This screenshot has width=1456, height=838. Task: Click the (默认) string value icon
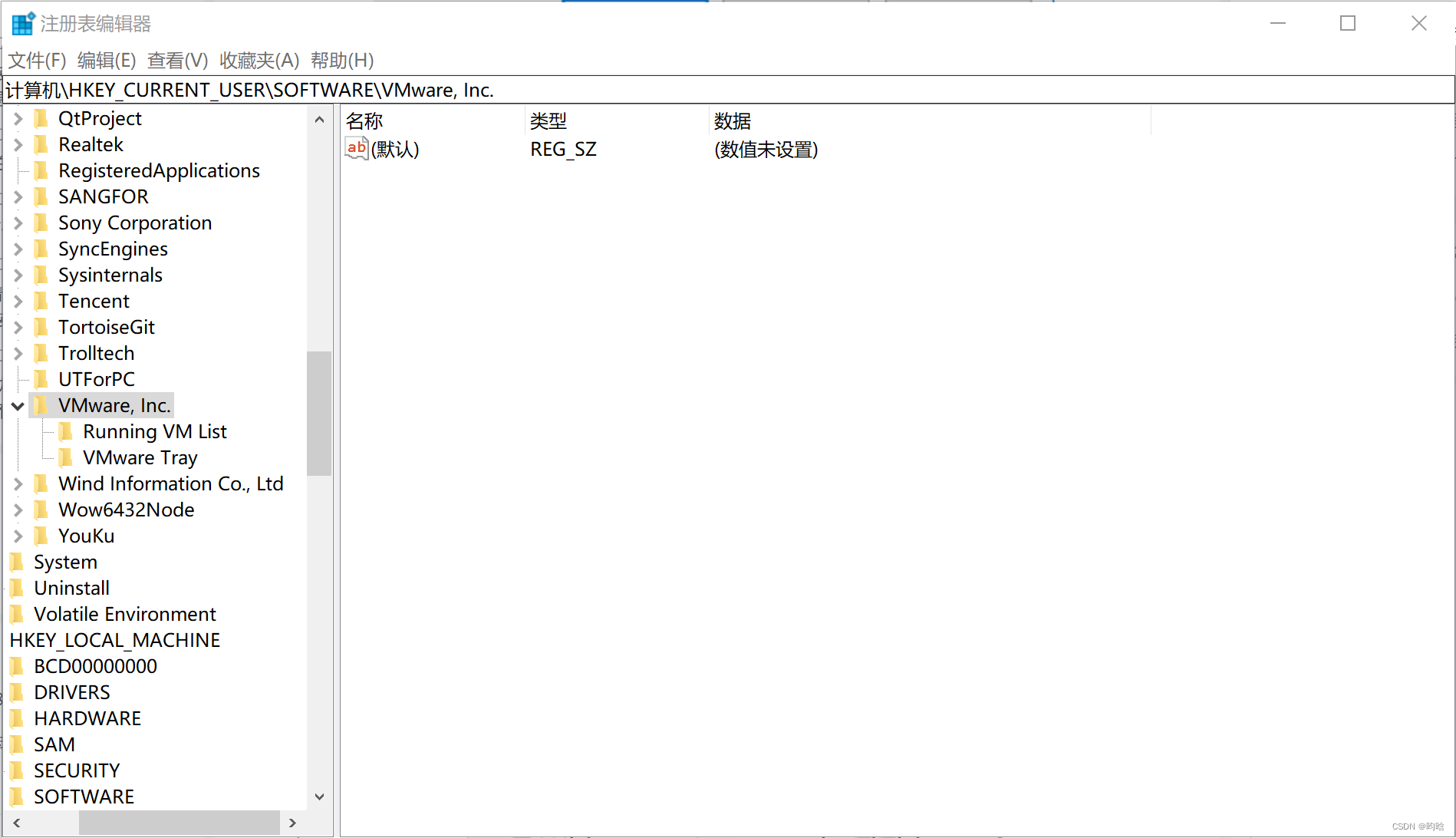point(355,149)
